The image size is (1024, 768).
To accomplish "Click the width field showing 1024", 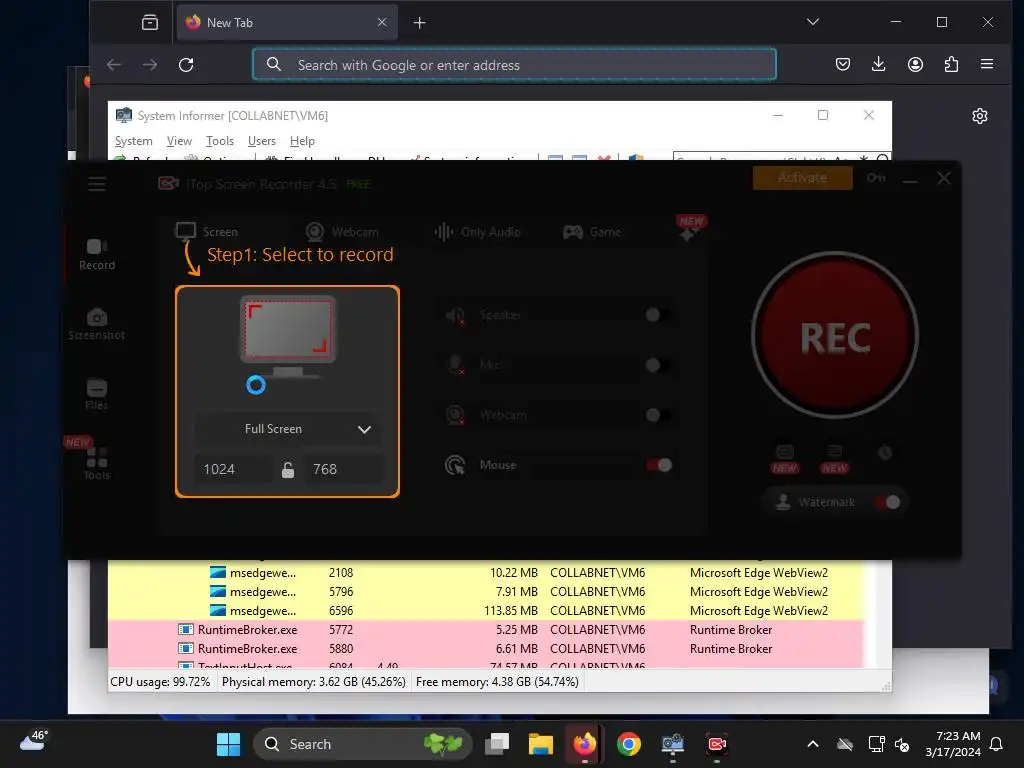I will 233,470.
